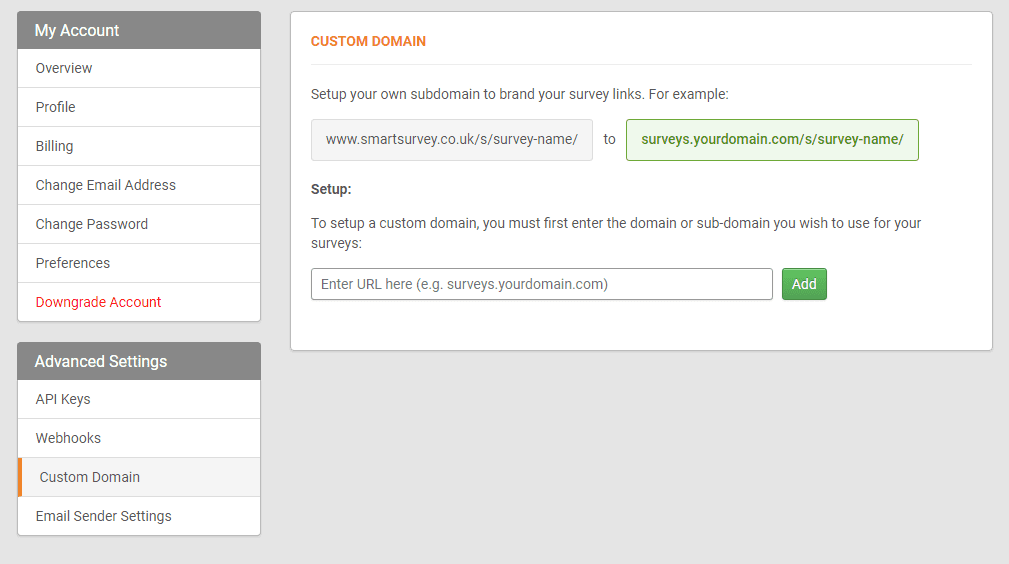Go to the Profile section
The width and height of the screenshot is (1009, 564).
(56, 107)
